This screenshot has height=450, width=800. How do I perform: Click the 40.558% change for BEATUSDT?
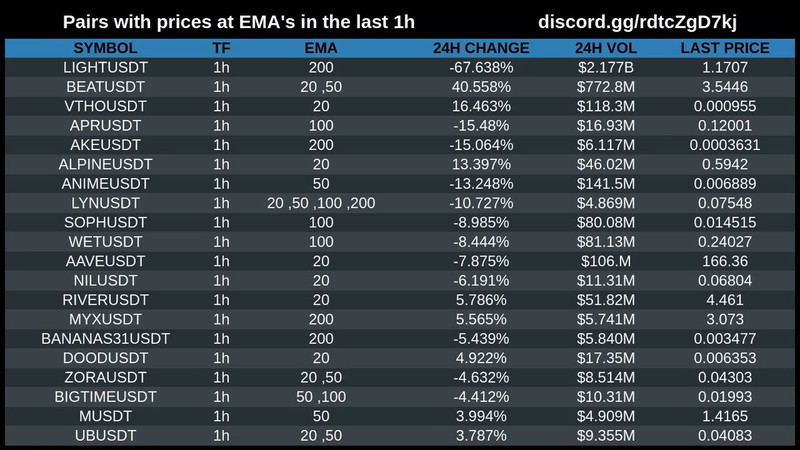(481, 87)
